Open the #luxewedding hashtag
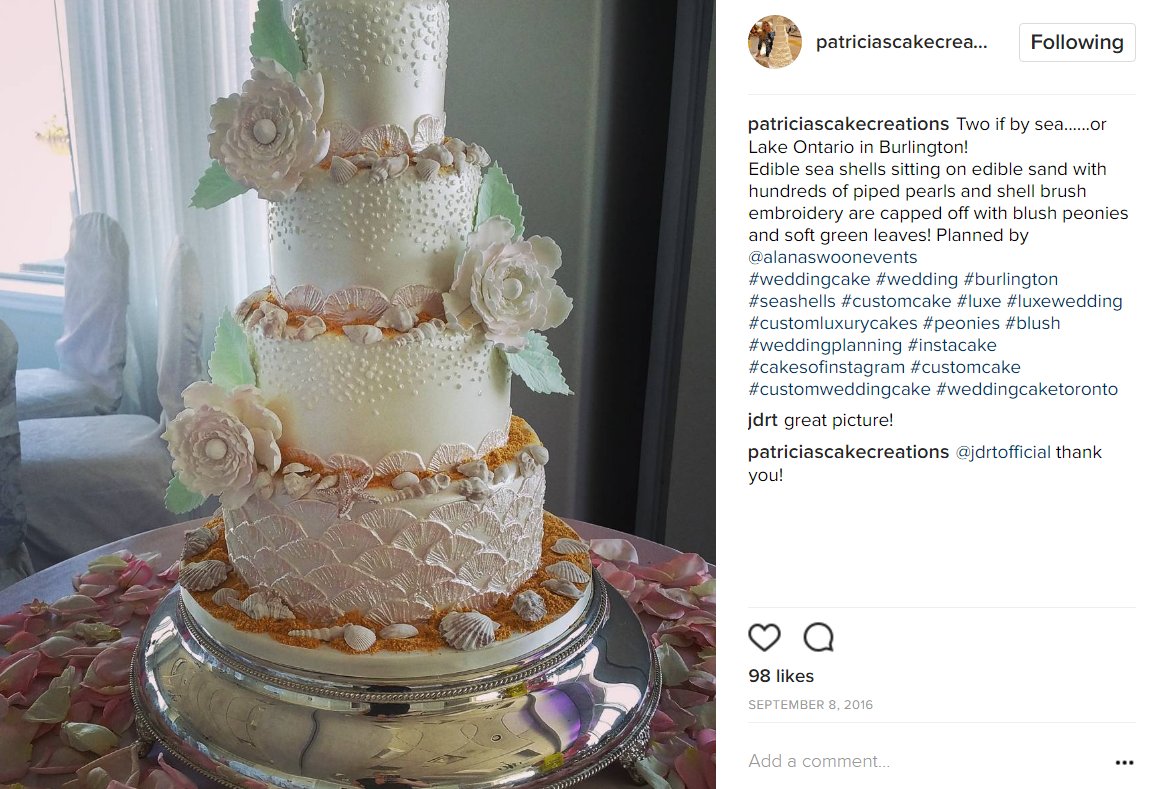The height and width of the screenshot is (789, 1155). pyautogui.click(x=1064, y=301)
